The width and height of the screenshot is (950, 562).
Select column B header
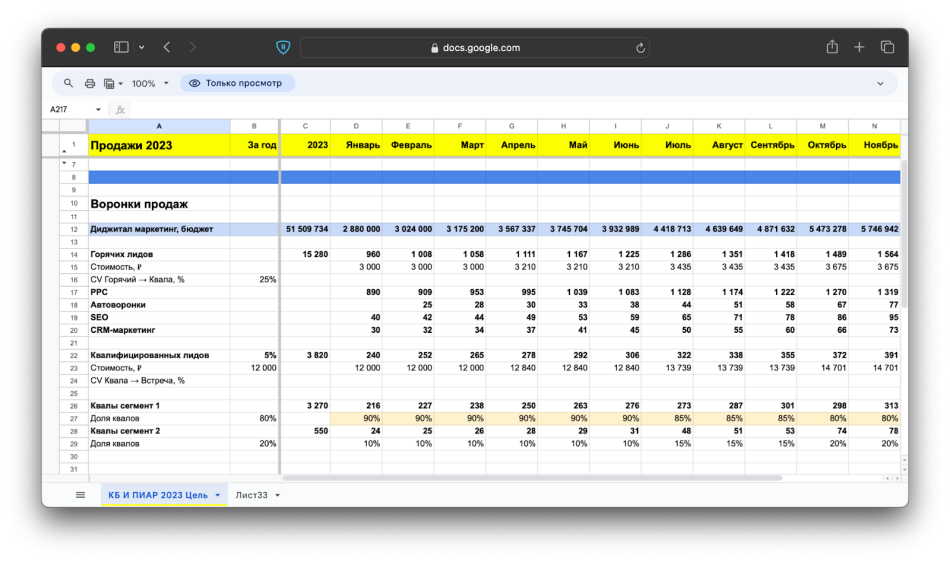[254, 126]
